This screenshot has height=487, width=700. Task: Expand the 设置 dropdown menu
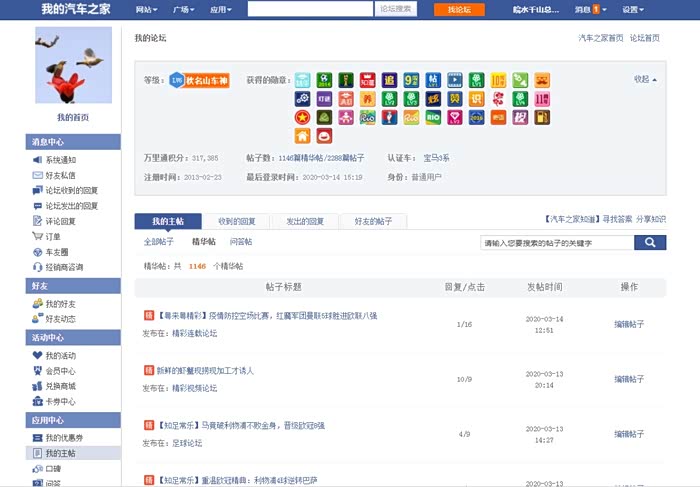633,9
